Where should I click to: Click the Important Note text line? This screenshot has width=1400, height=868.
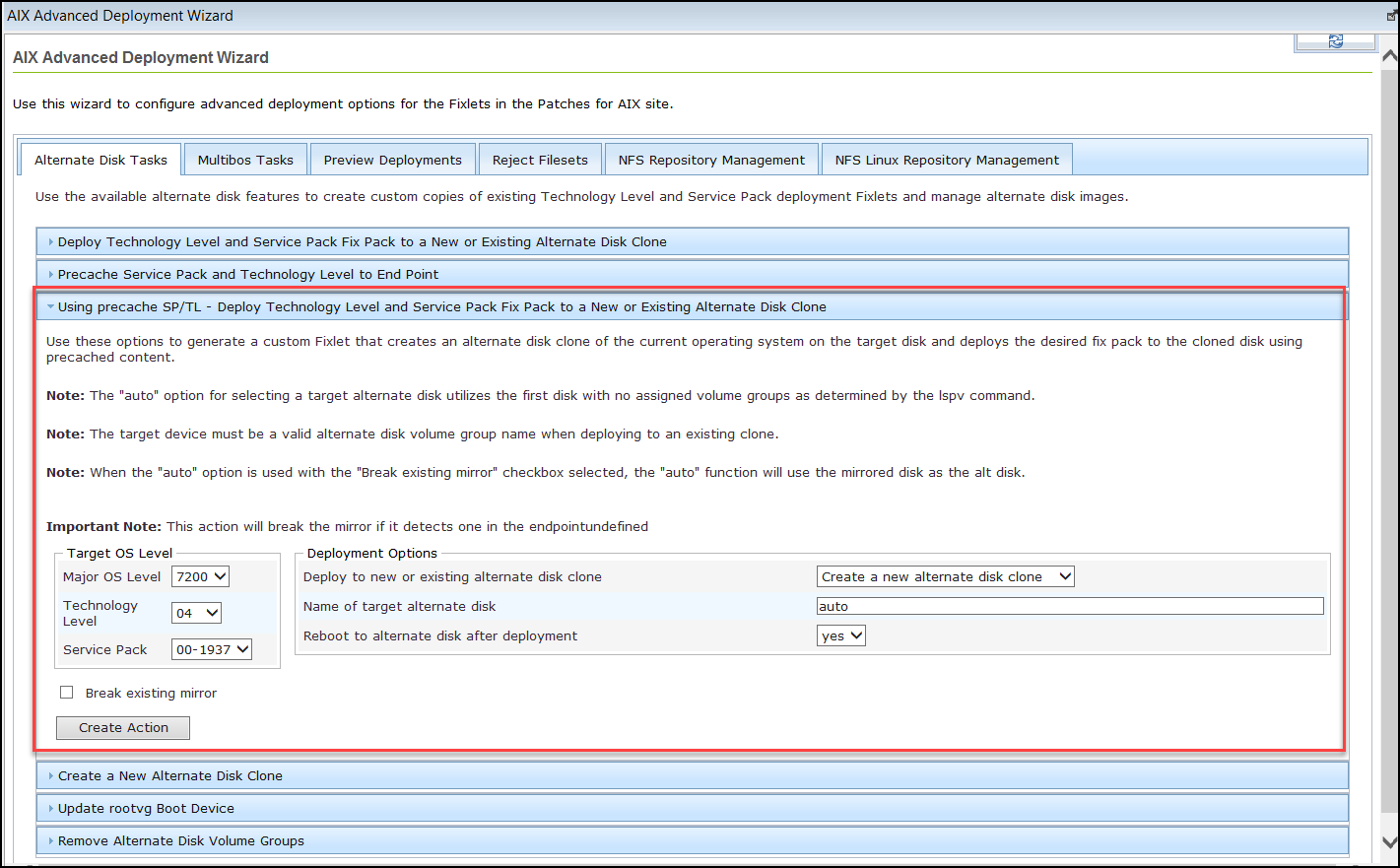click(x=347, y=526)
